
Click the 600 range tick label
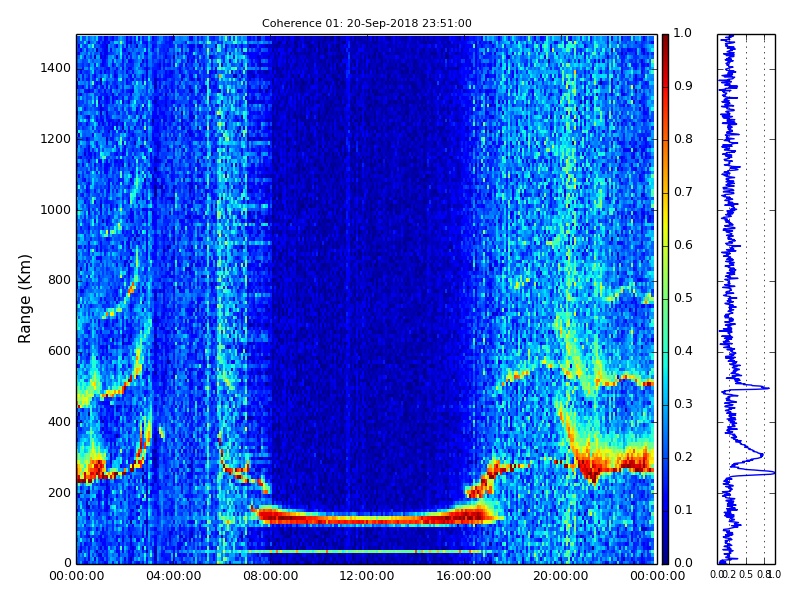(x=60, y=351)
